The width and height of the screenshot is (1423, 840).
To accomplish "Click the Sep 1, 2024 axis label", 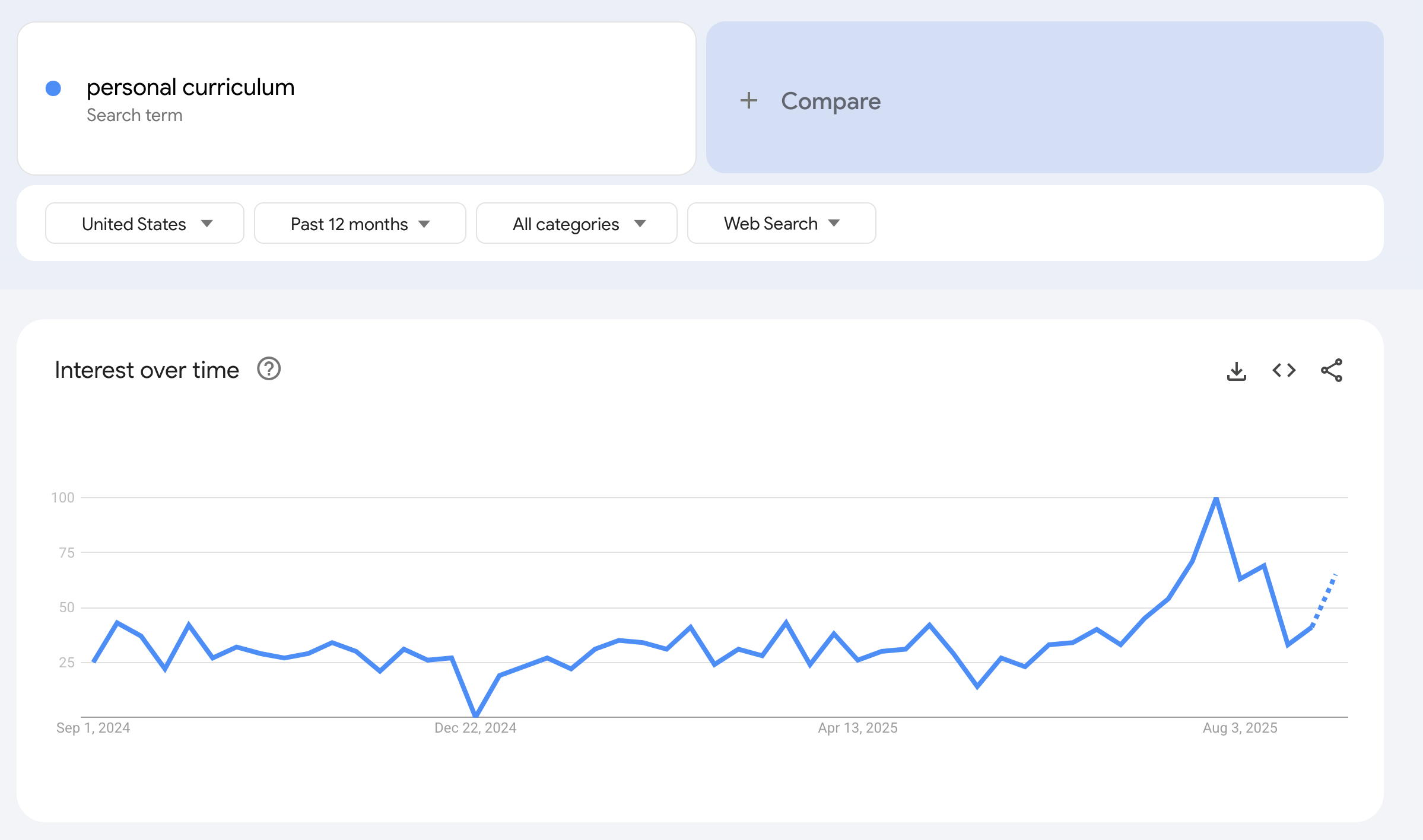I will (93, 728).
